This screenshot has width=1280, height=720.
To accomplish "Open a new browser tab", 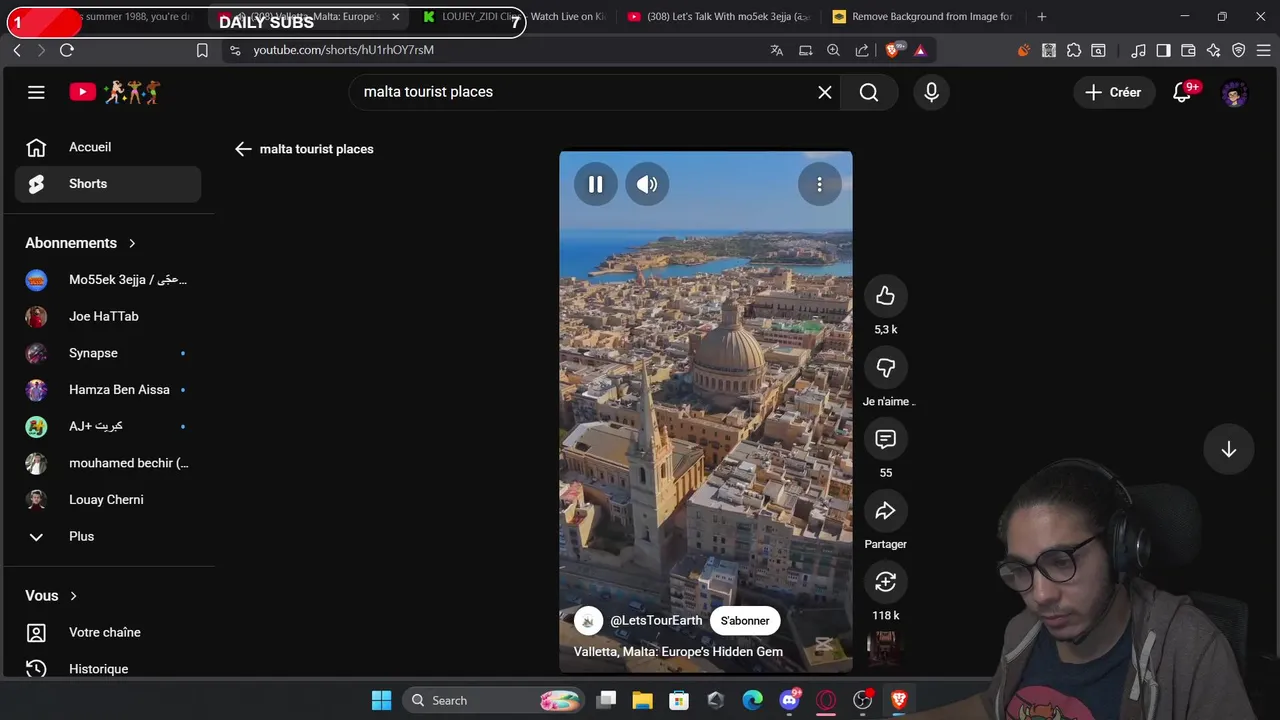I will [x=1042, y=16].
